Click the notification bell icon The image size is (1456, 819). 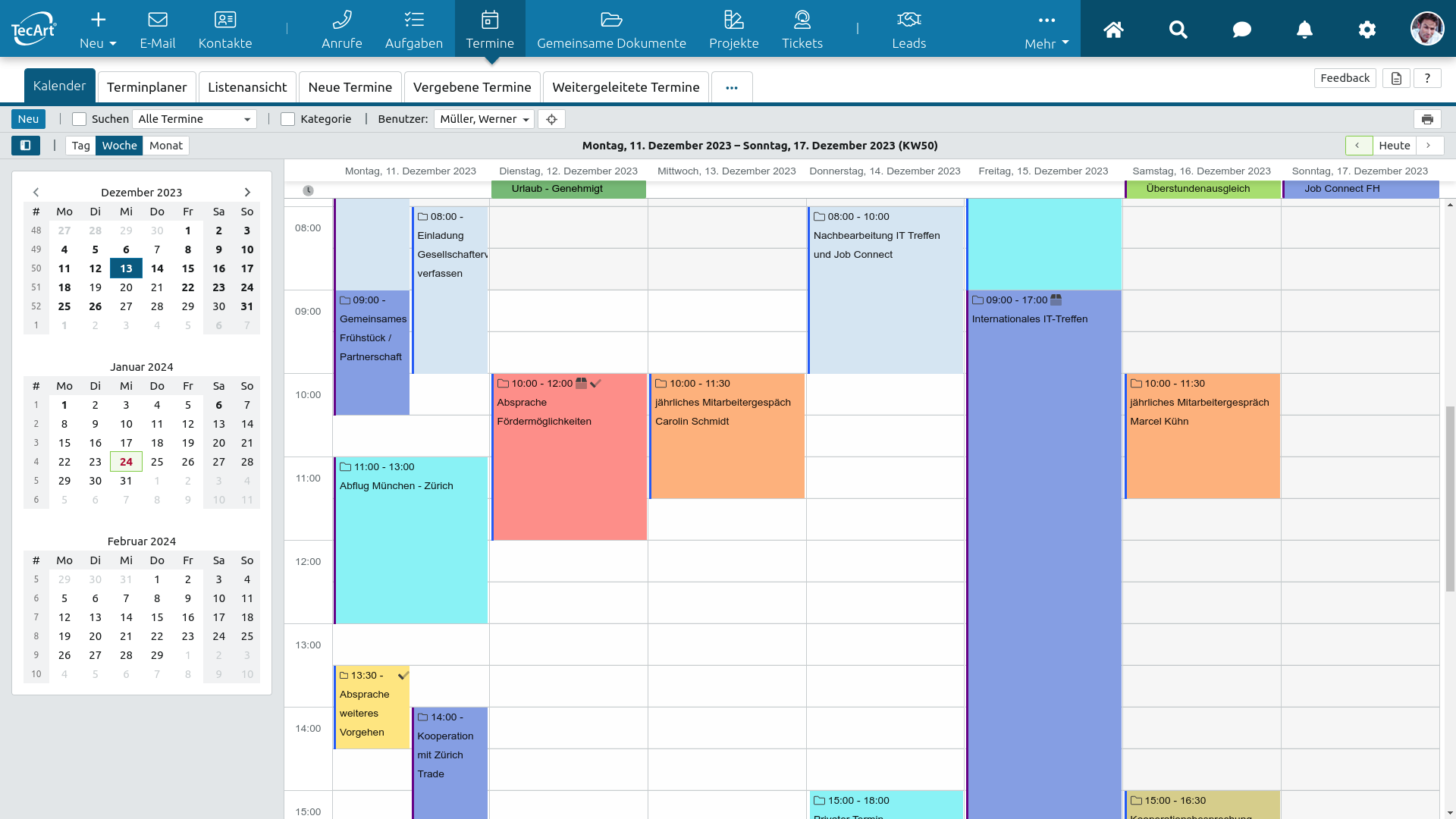pyautogui.click(x=1304, y=30)
